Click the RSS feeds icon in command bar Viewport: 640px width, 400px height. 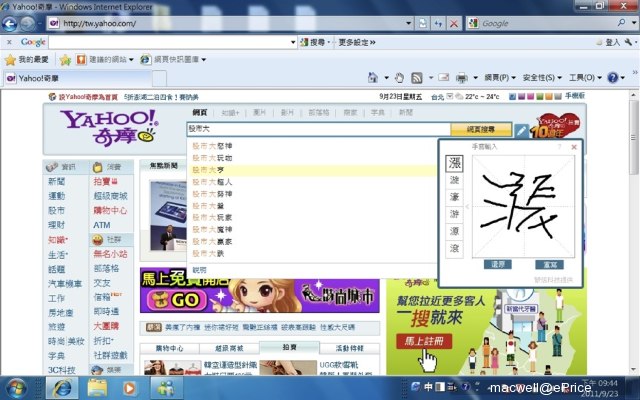tap(416, 78)
